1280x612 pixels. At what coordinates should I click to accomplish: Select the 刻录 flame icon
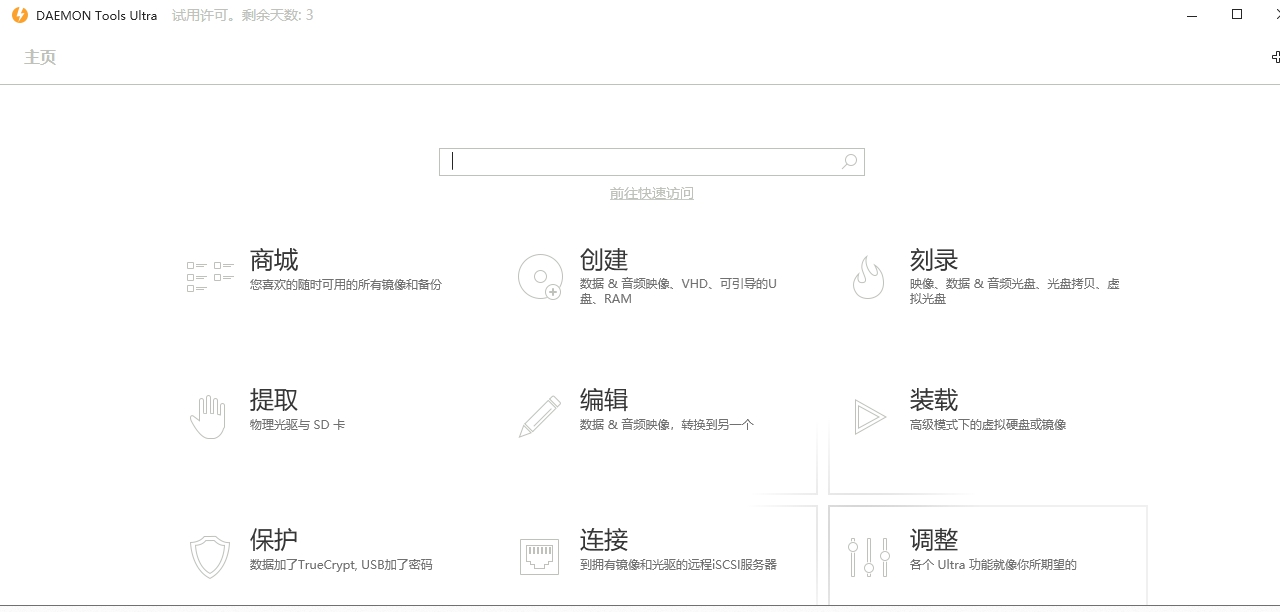pyautogui.click(x=868, y=276)
